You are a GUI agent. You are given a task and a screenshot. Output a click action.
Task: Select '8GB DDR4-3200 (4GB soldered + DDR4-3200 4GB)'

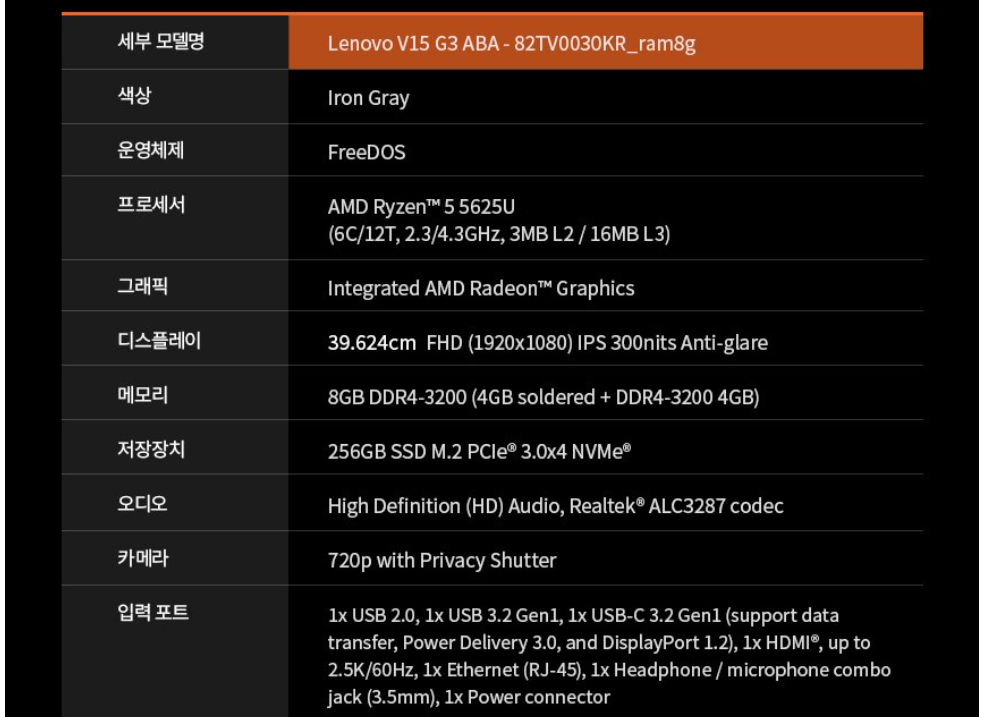point(544,397)
